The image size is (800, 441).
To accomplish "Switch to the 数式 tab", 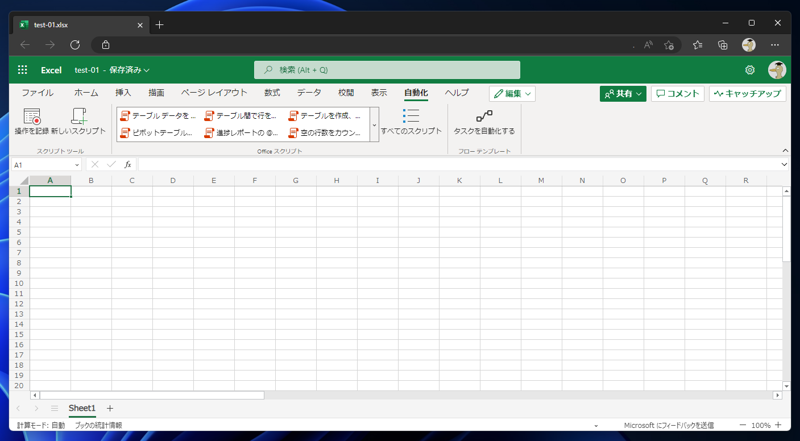I will pos(272,92).
